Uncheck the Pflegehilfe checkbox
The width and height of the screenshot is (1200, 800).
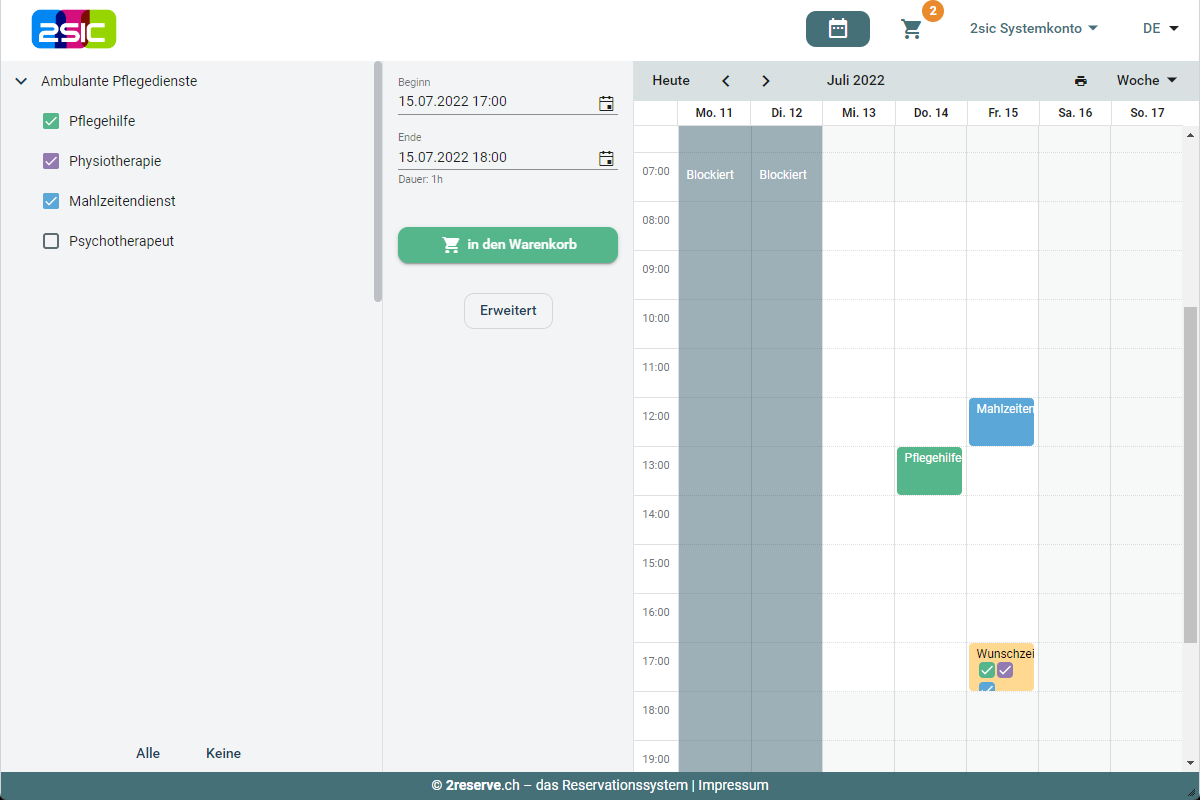[51, 121]
